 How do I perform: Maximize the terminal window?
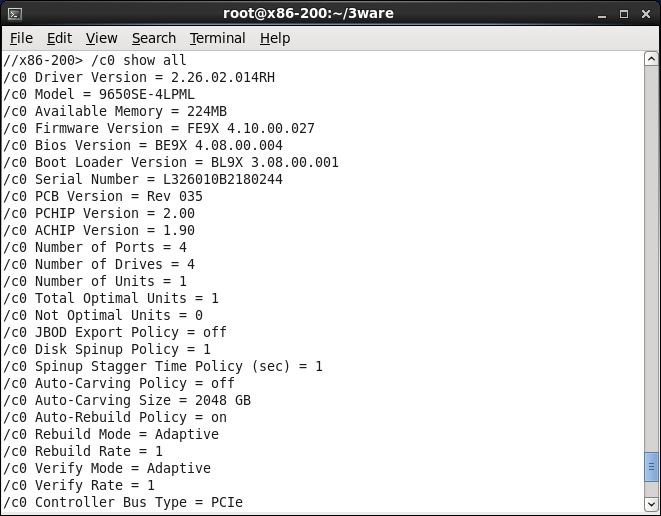click(x=623, y=13)
